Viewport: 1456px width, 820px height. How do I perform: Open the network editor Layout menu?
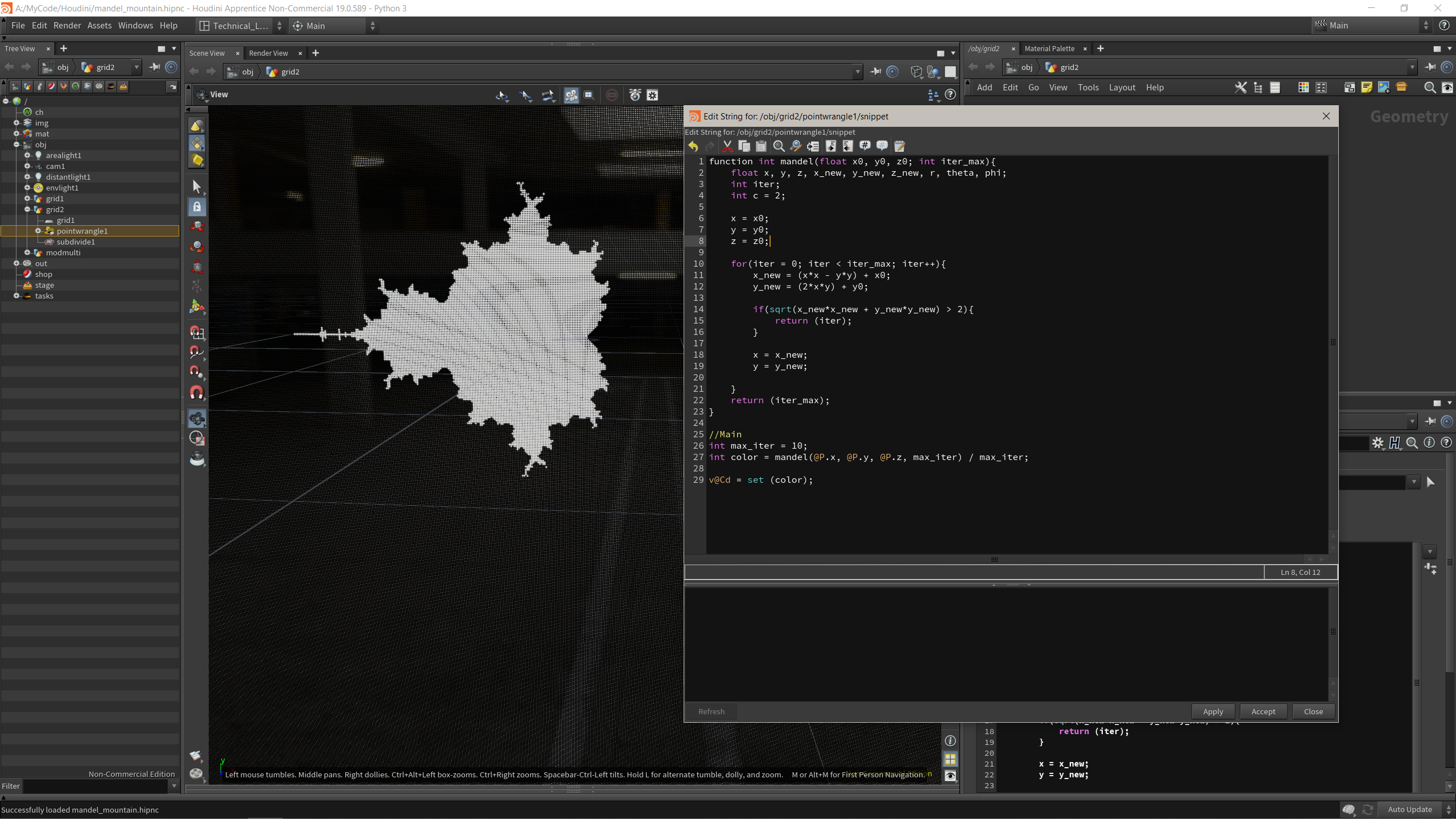[1122, 88]
